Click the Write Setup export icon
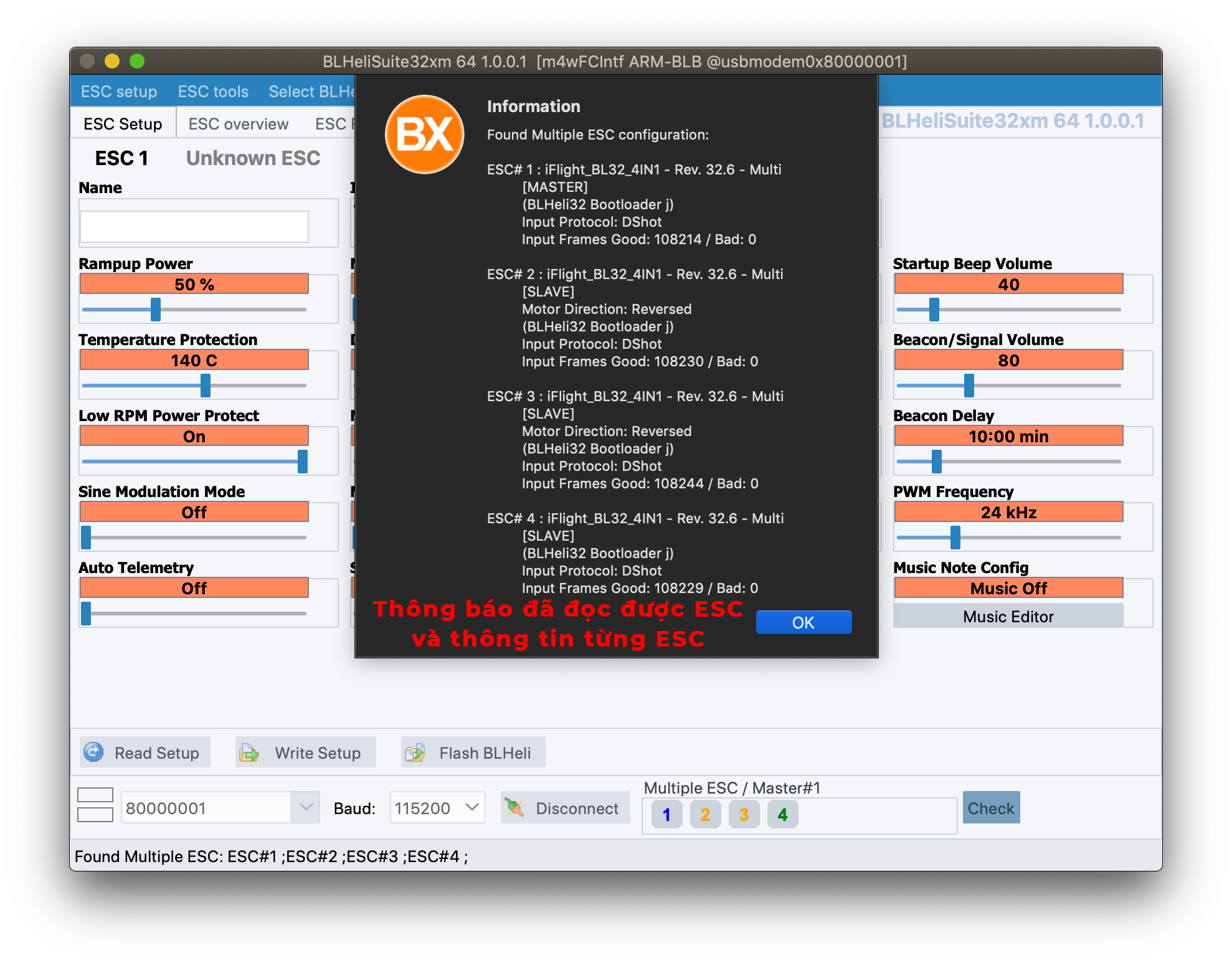 [x=249, y=753]
